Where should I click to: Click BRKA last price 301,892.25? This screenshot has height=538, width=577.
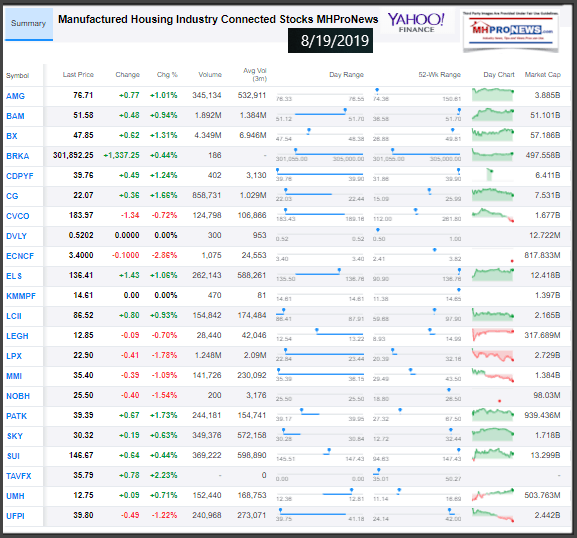(x=73, y=155)
